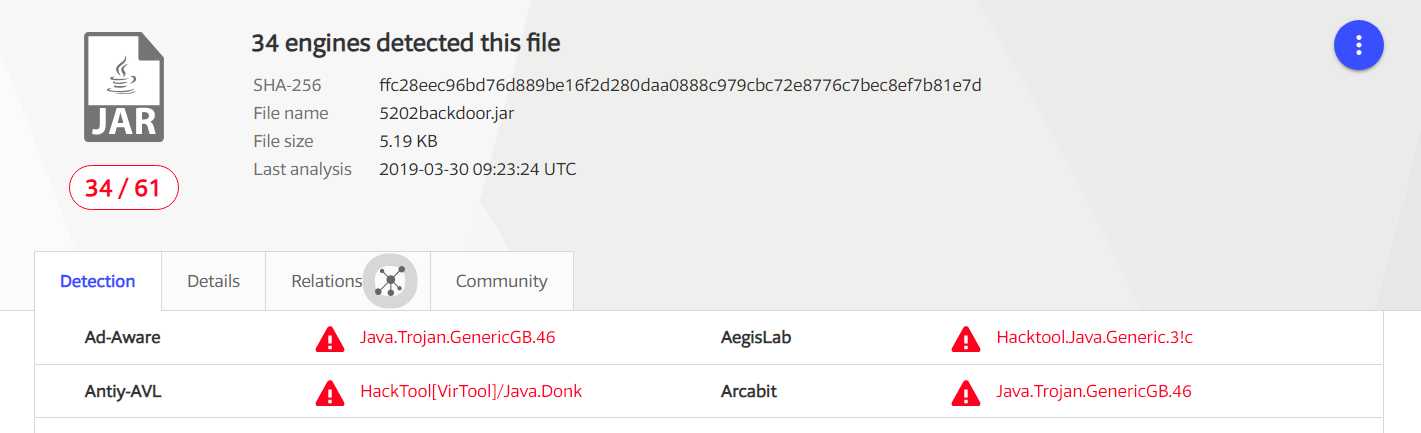Click the Java.Trojan.GenericGB.46 result for Ad-Aware

pos(458,337)
